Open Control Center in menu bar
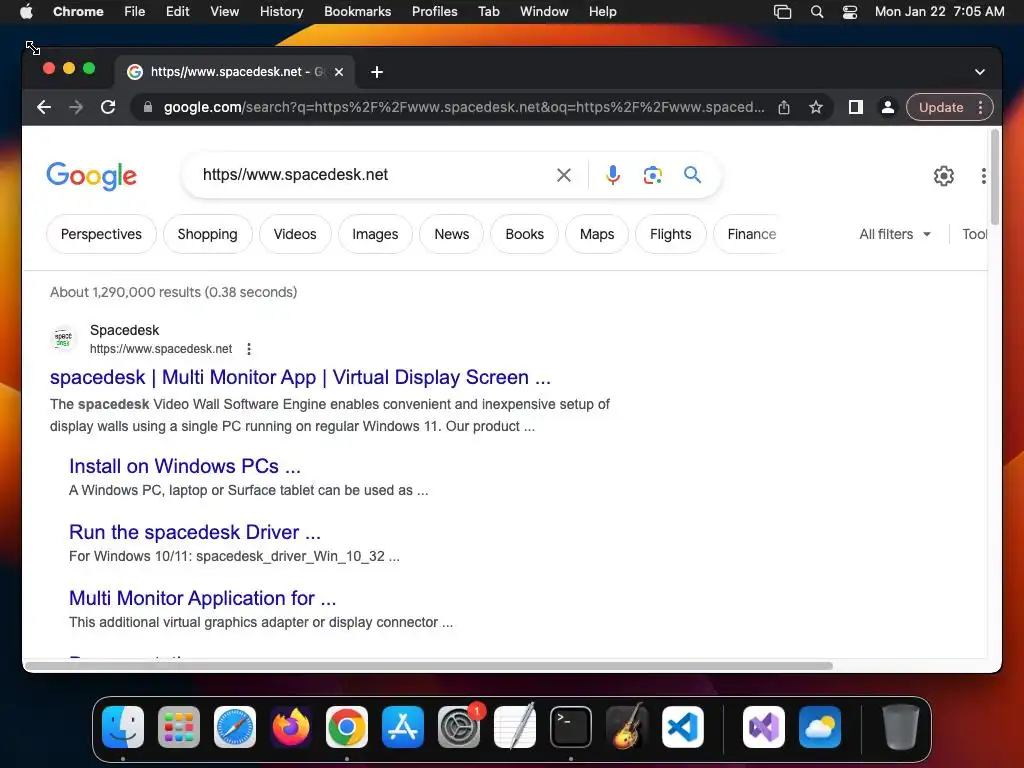This screenshot has width=1024, height=768. coord(850,12)
